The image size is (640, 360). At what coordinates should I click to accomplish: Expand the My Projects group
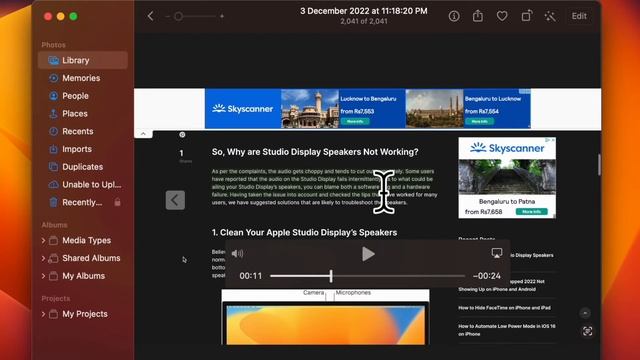coord(43,314)
